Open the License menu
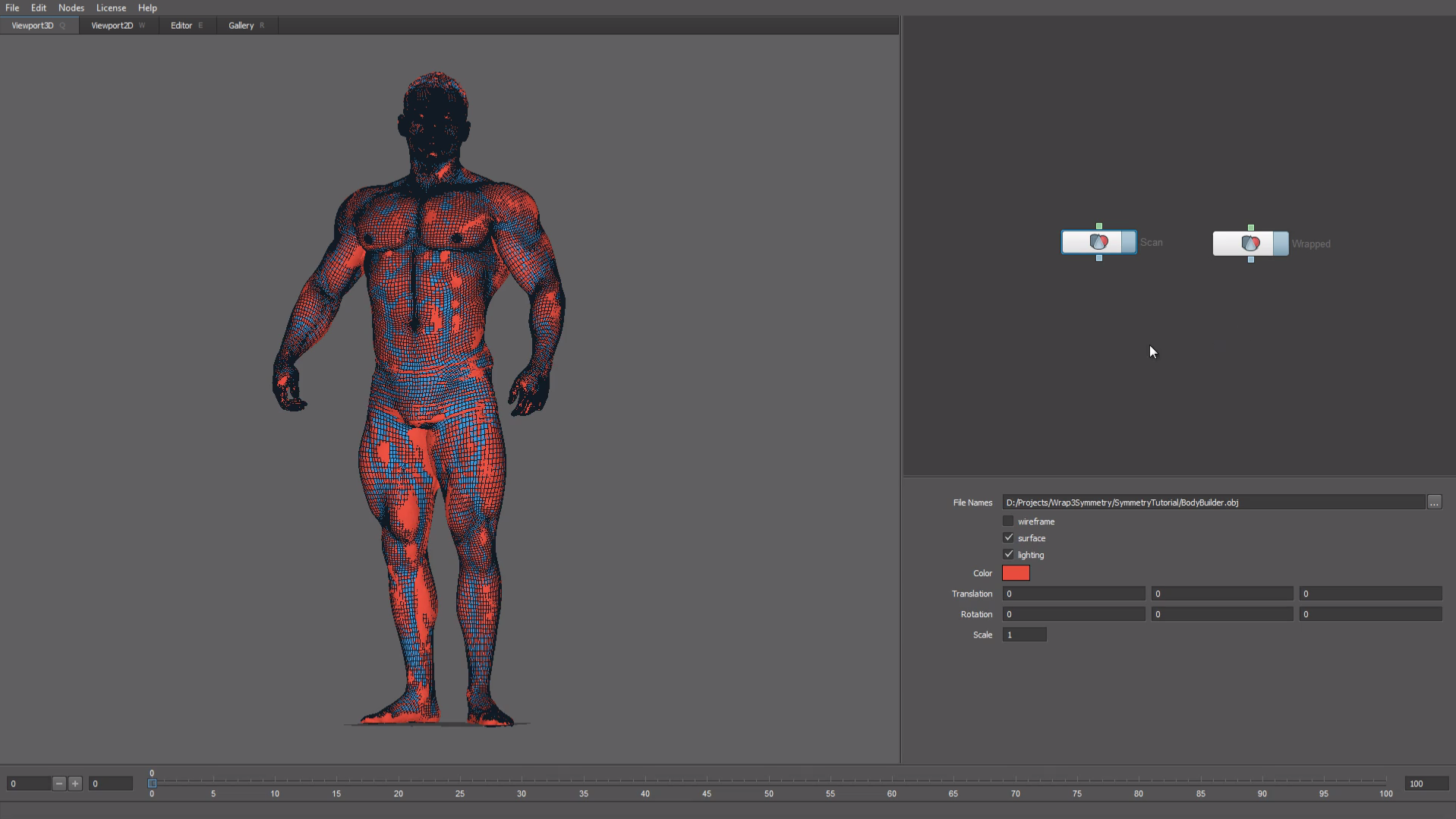Image resolution: width=1456 pixels, height=819 pixels. tap(111, 8)
